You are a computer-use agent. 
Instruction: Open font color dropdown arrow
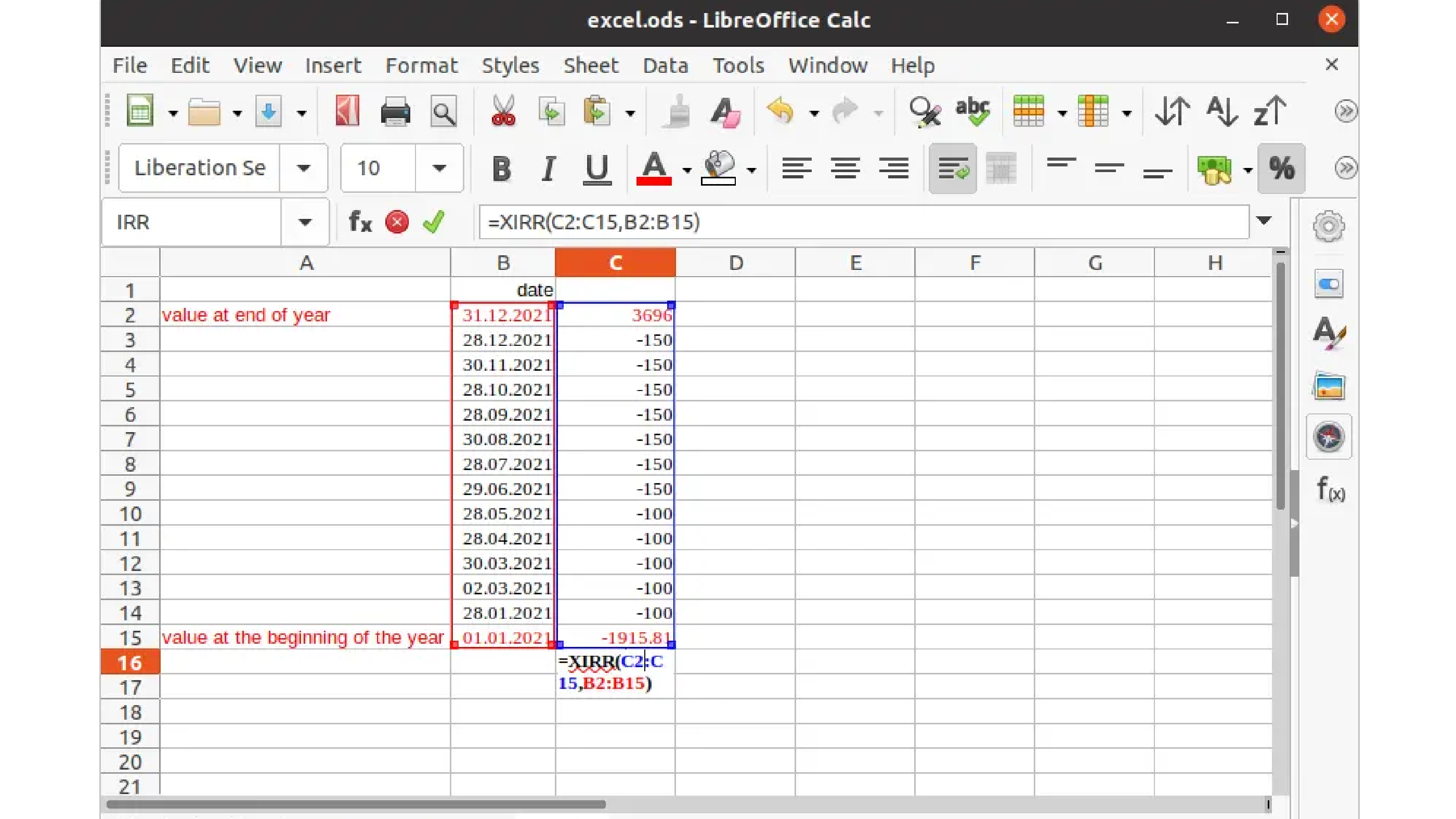687,170
